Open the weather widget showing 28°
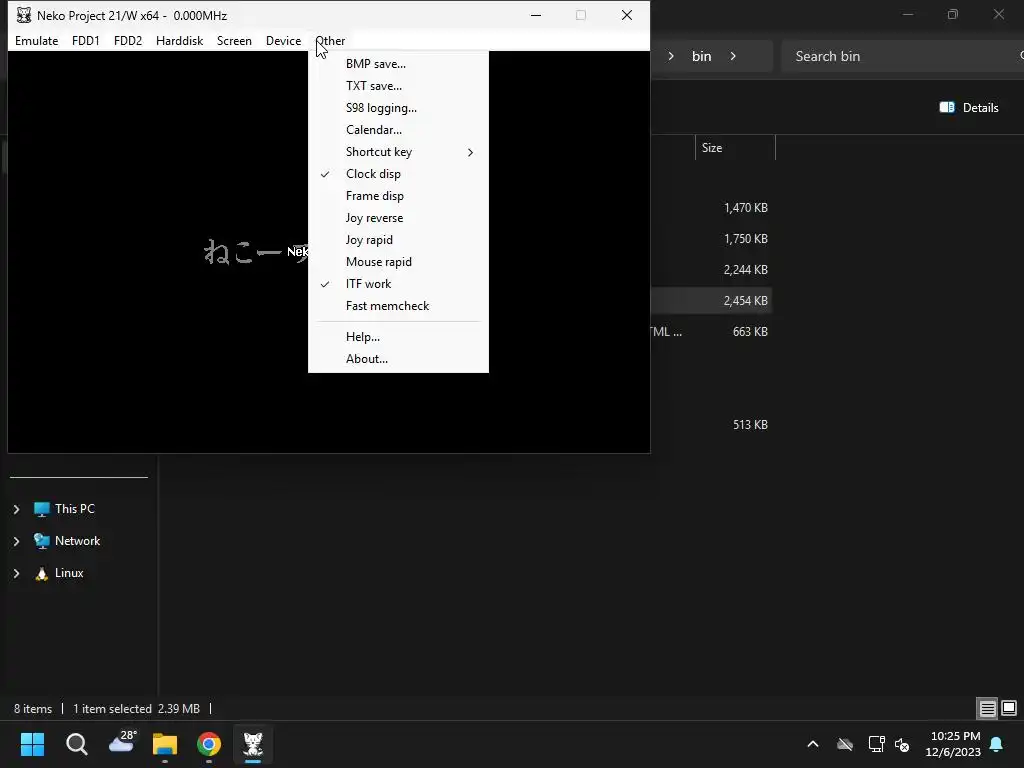 click(121, 743)
